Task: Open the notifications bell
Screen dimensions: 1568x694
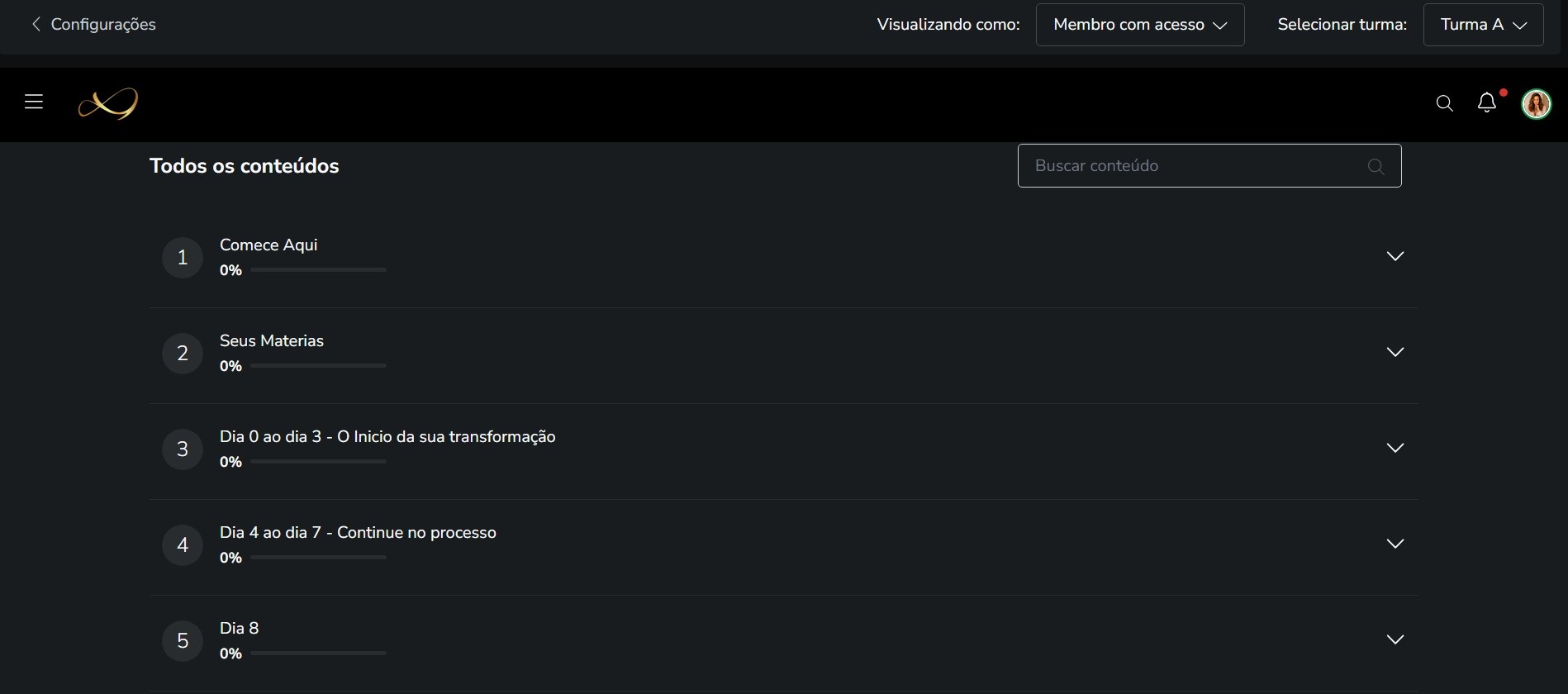Action: pyautogui.click(x=1487, y=102)
